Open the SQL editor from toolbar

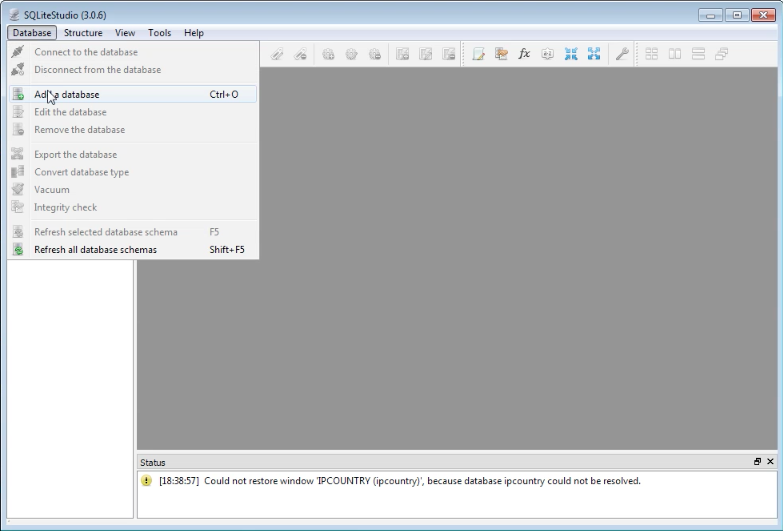(x=478, y=54)
